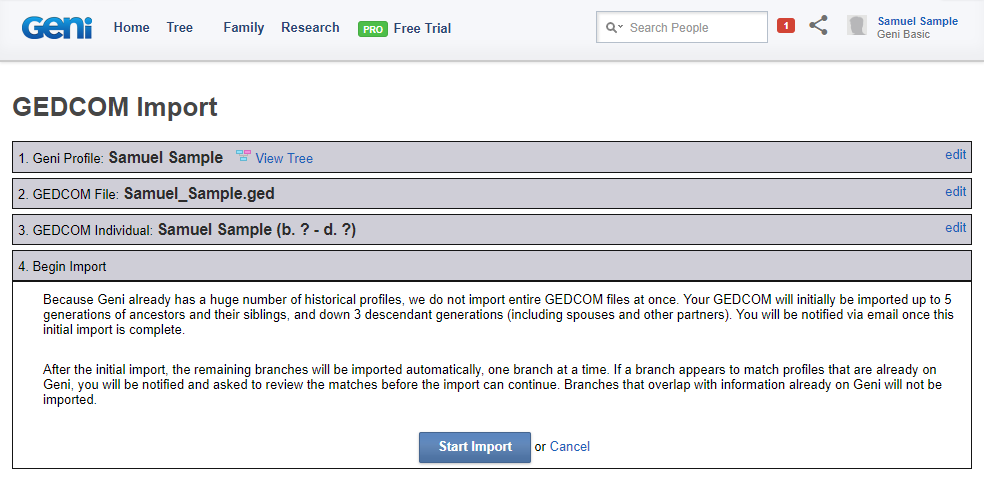Edit the Geni Profile step

point(956,155)
